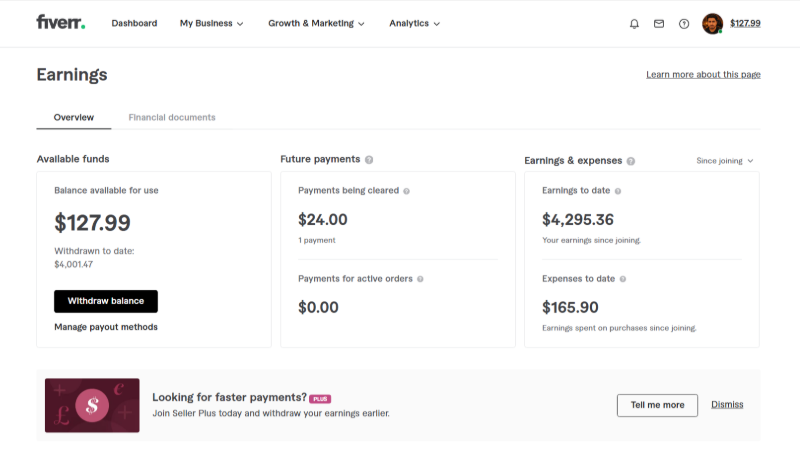
Task: Expand the Analytics menu
Action: coord(414,23)
